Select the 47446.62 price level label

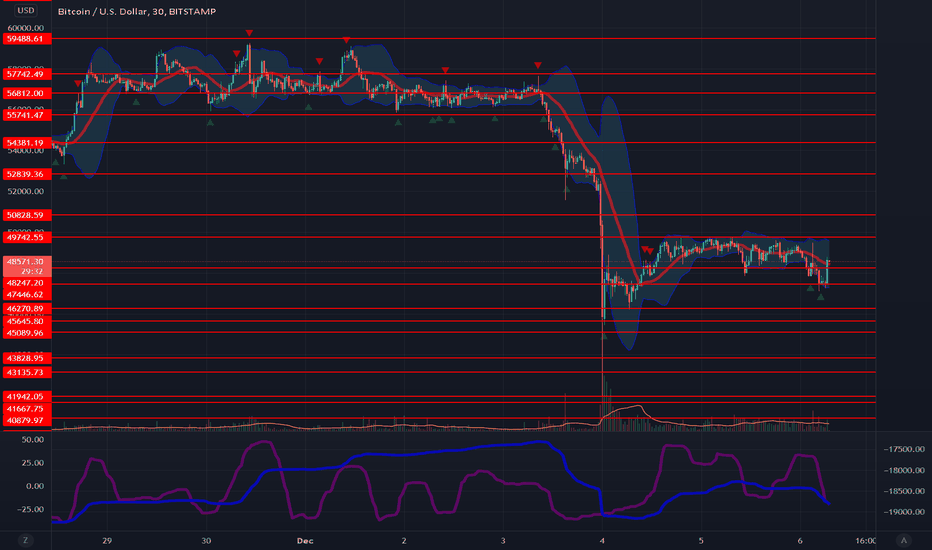pyautogui.click(x=27, y=294)
